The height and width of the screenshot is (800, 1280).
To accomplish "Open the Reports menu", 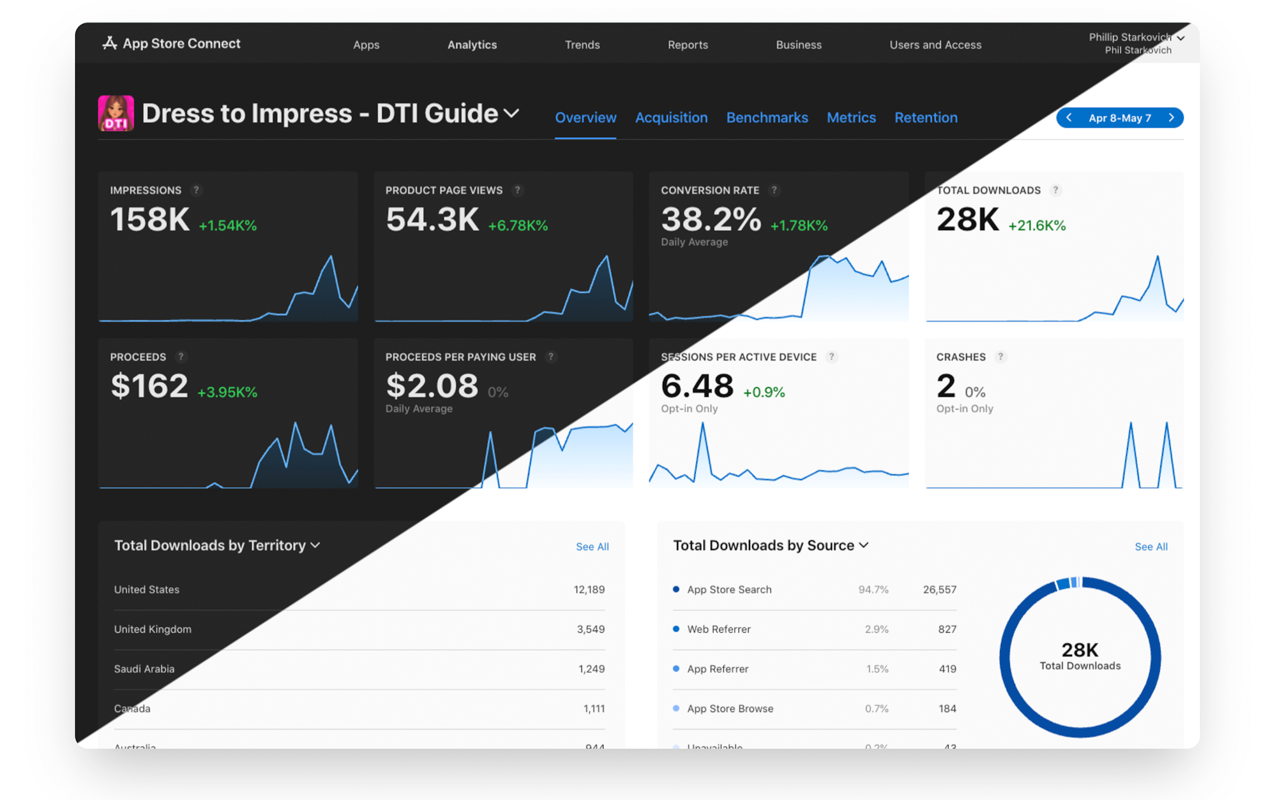I will coord(688,45).
